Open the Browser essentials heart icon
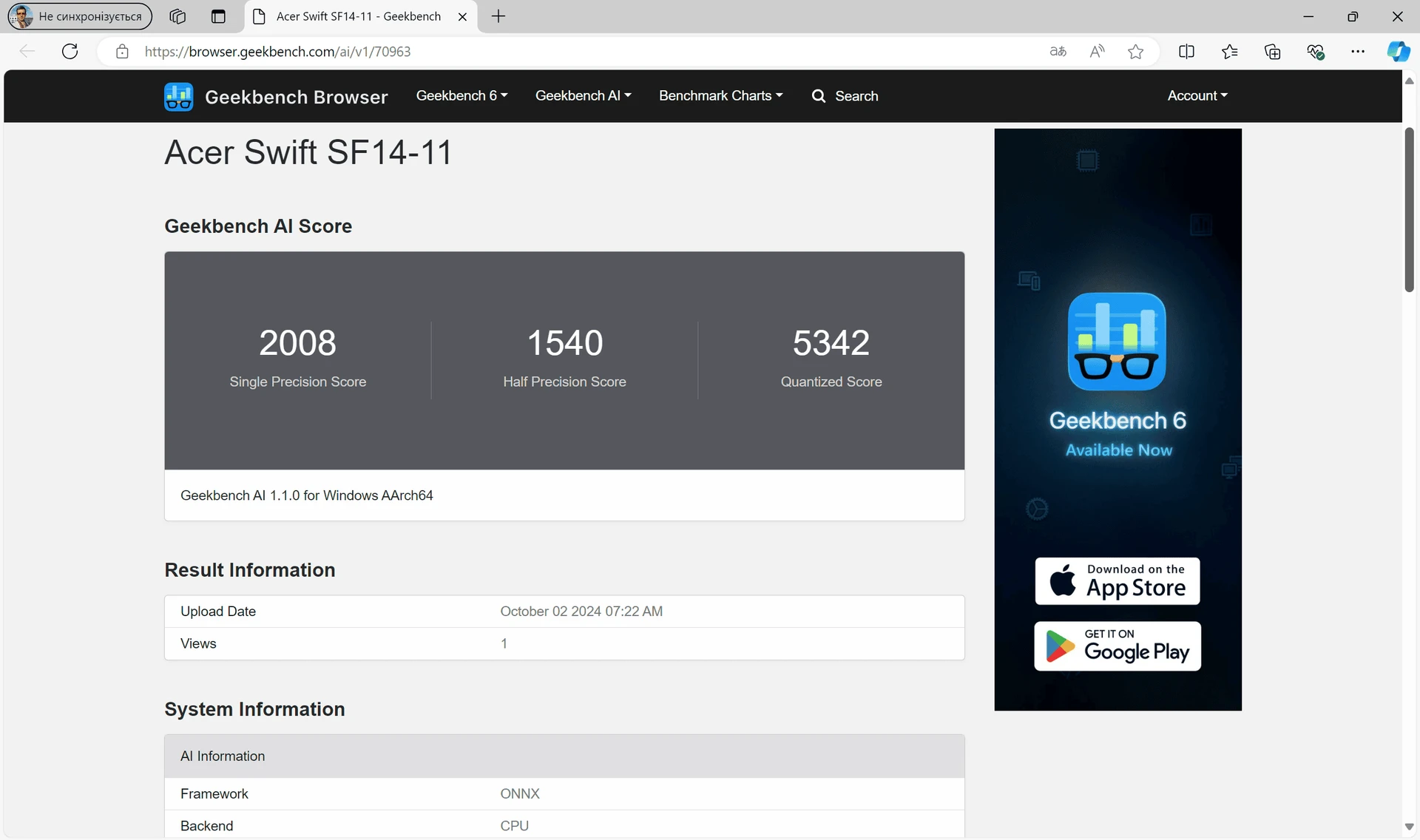 click(x=1315, y=51)
